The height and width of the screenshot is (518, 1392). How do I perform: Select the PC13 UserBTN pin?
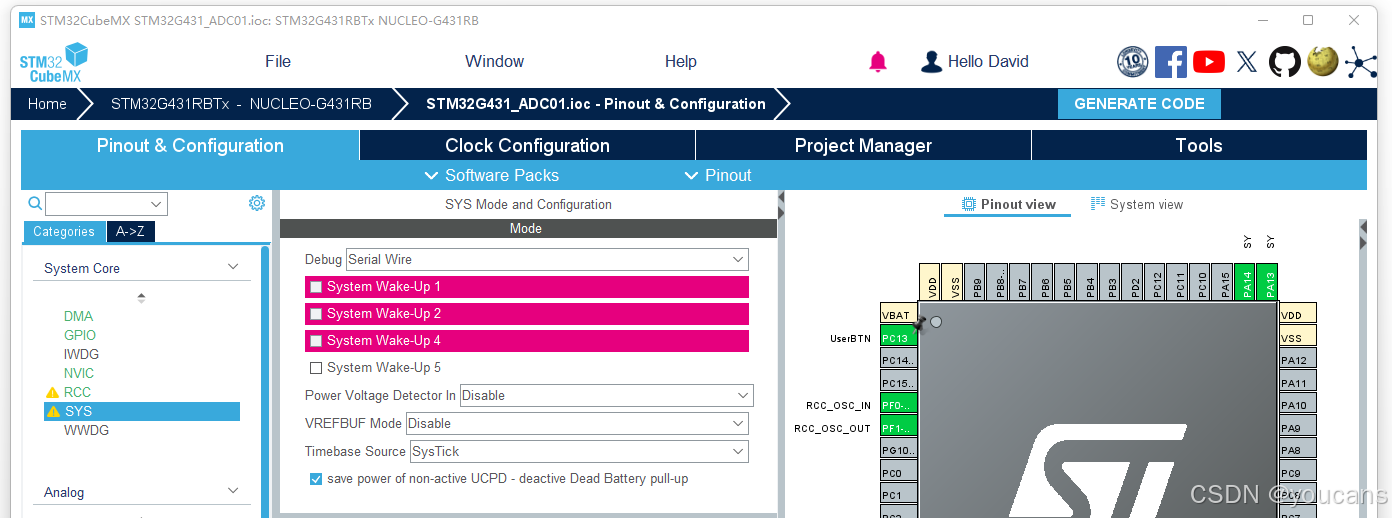898,338
